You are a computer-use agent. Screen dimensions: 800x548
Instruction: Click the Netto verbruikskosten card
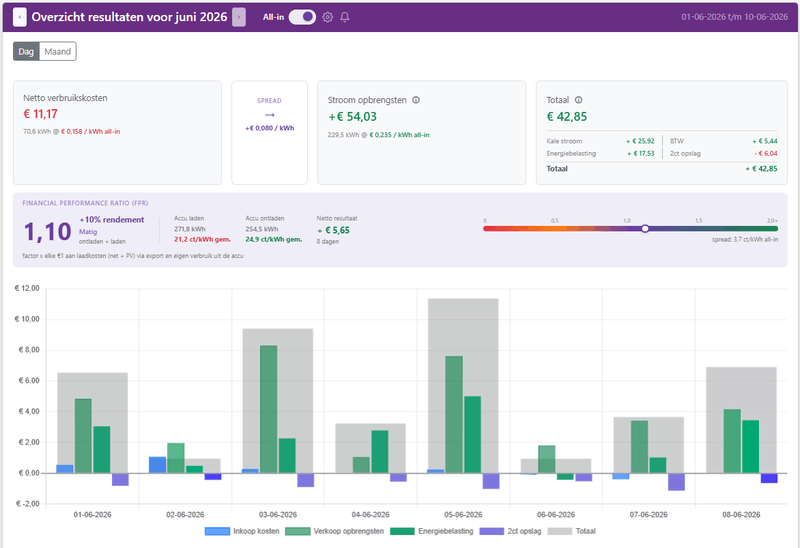pos(117,133)
